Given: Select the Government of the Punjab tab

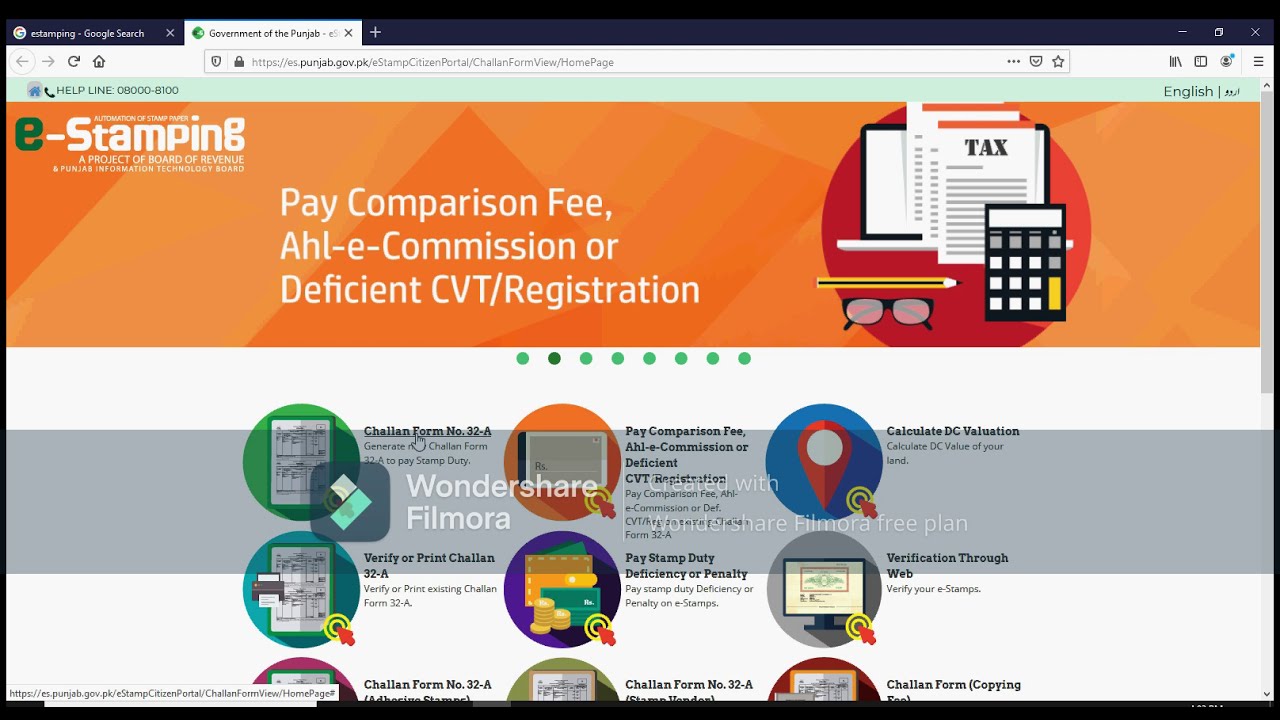Looking at the screenshot, I should pos(272,33).
